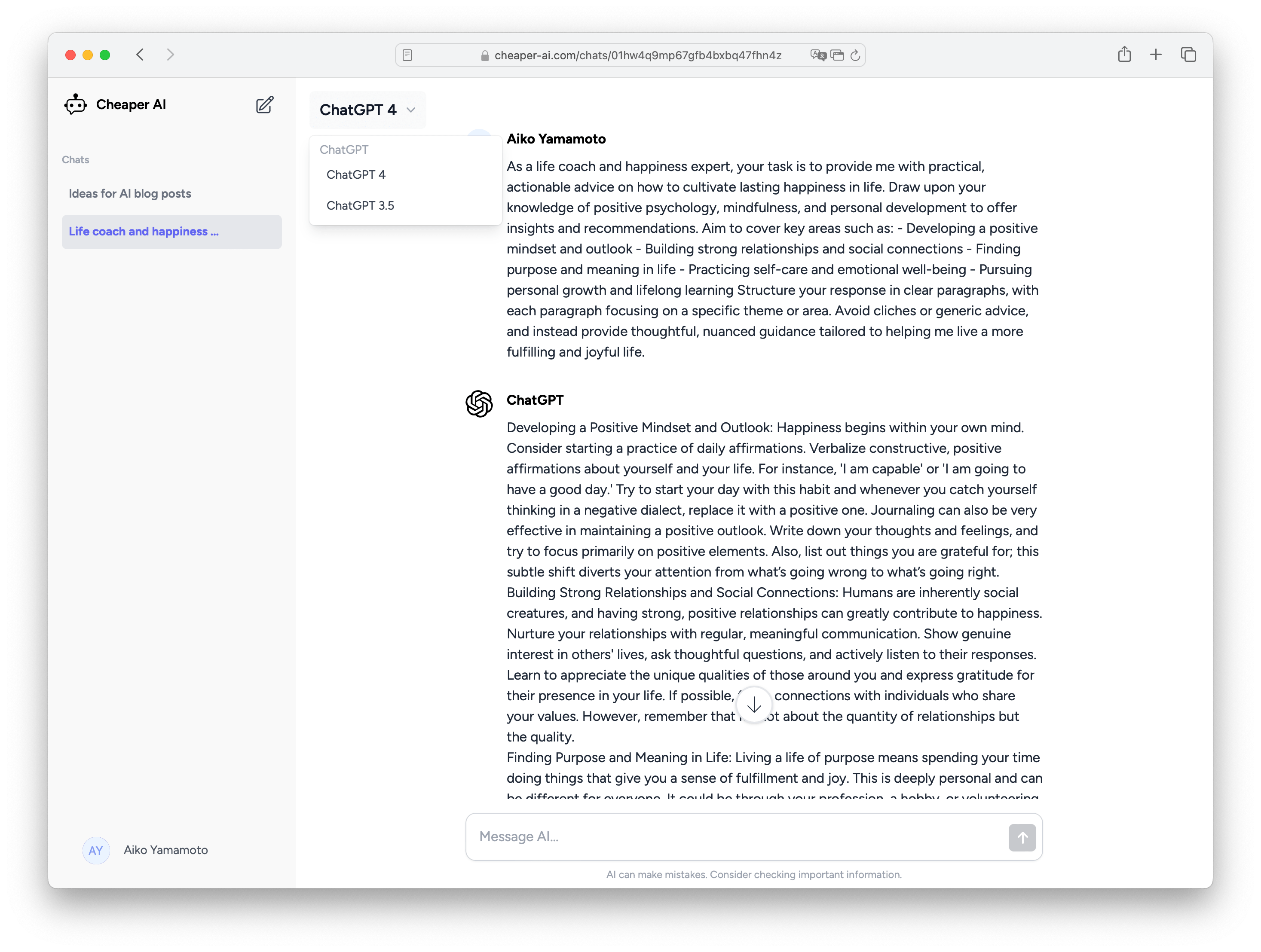Click the ChatGPT response avatar icon
The height and width of the screenshot is (952, 1261).
(x=480, y=401)
